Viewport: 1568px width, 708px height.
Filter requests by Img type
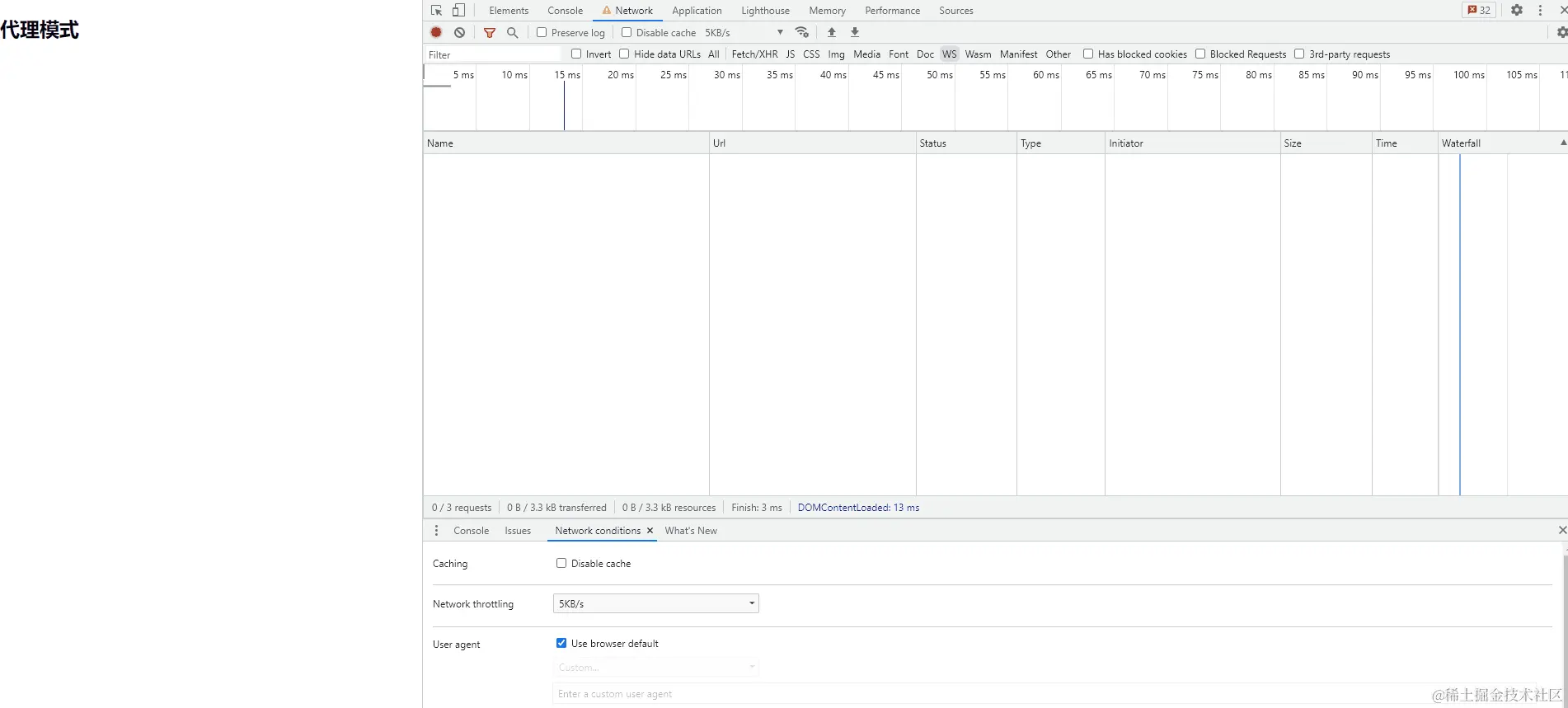pos(836,54)
